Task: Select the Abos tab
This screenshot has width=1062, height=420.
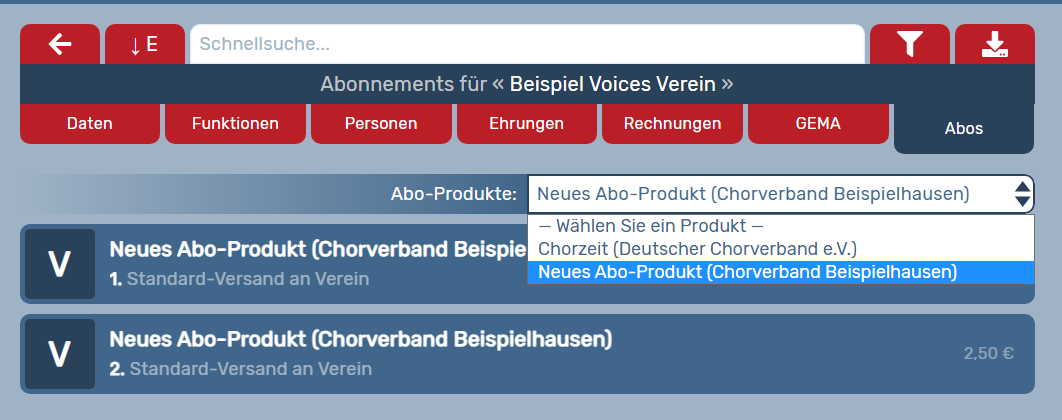Action: point(964,128)
